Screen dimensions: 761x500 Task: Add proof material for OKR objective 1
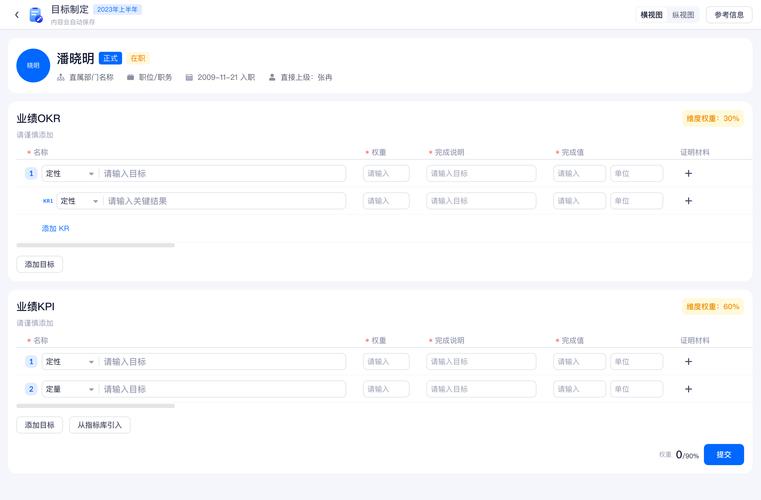click(688, 173)
